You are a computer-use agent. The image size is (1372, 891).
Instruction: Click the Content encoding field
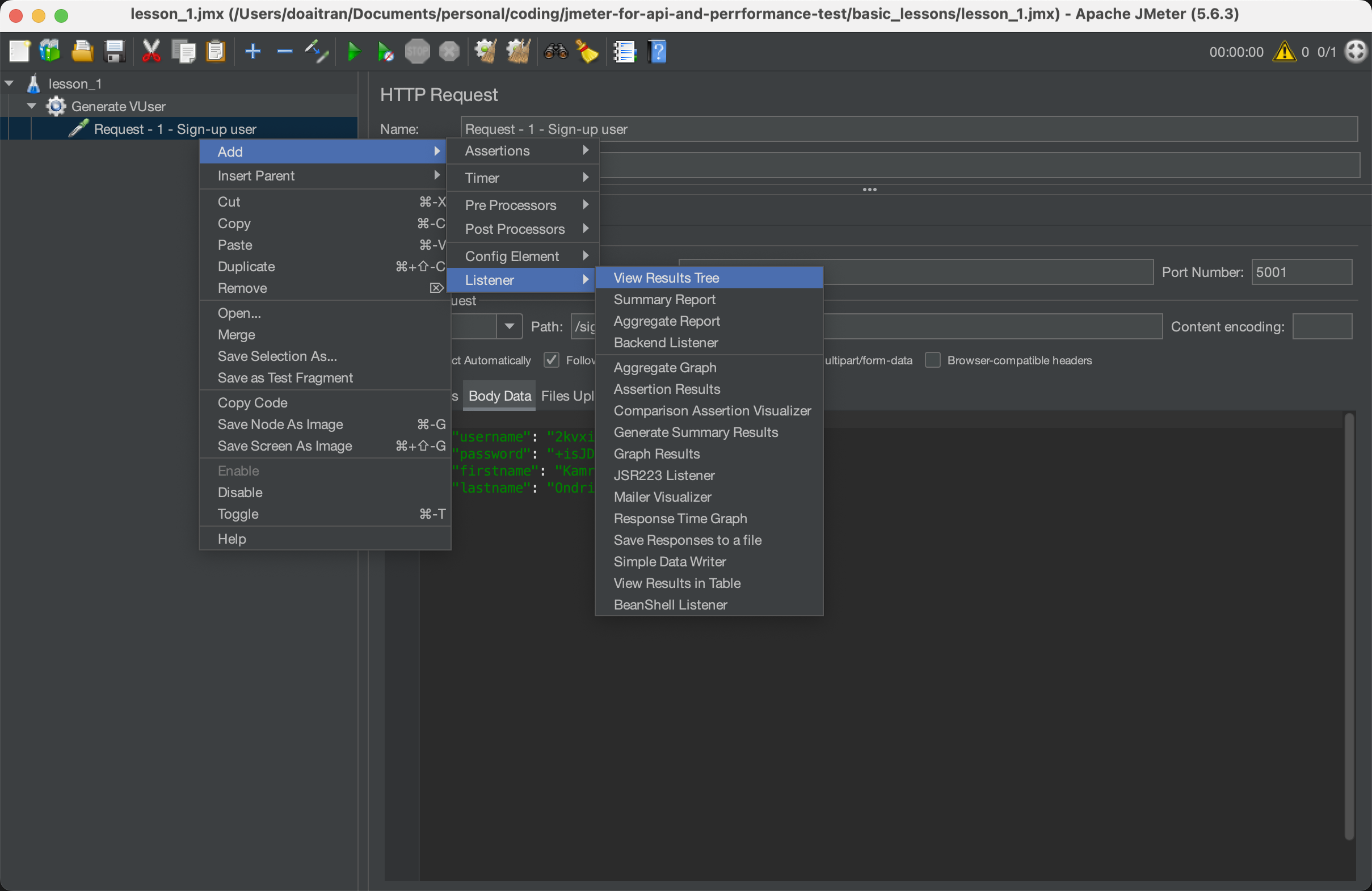1322,326
